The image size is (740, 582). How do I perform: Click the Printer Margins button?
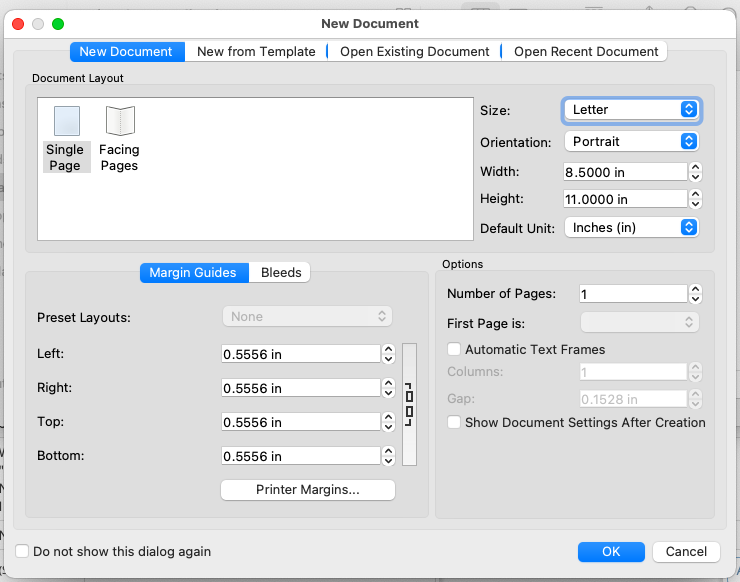(307, 490)
